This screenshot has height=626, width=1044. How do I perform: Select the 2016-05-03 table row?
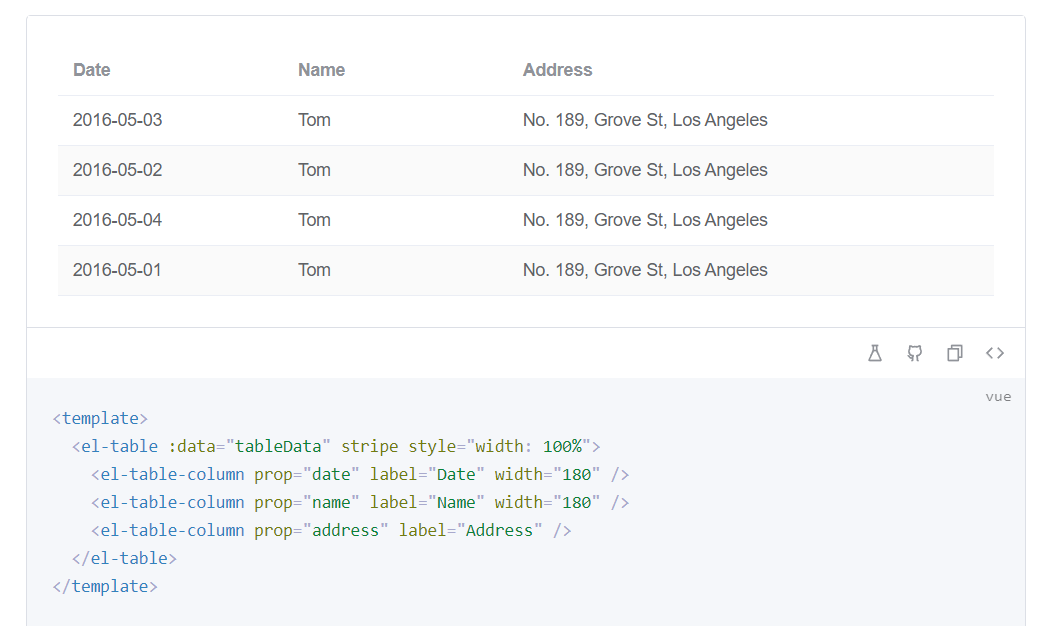526,121
